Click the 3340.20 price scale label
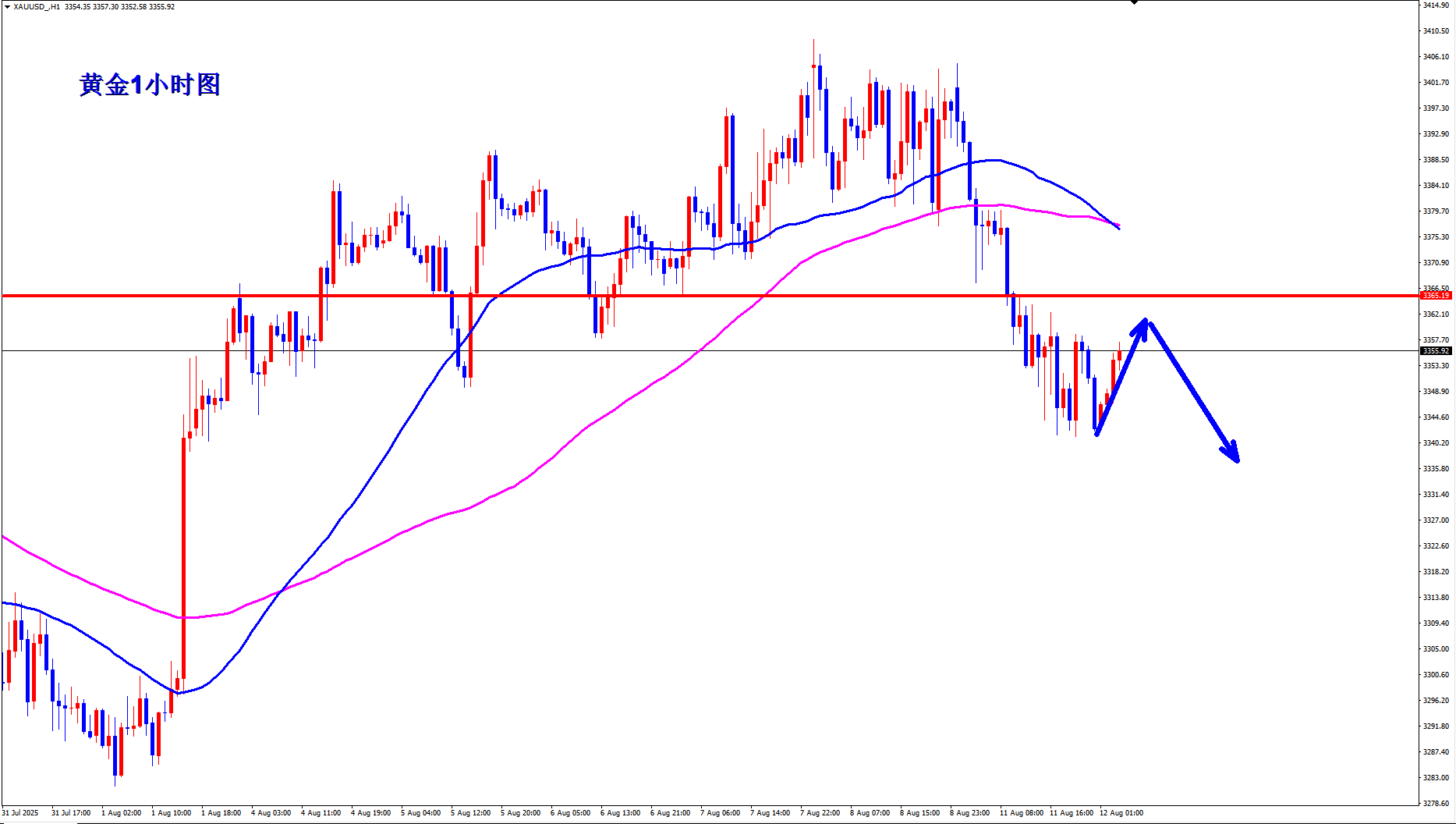The width and height of the screenshot is (1456, 824). pyautogui.click(x=1437, y=443)
